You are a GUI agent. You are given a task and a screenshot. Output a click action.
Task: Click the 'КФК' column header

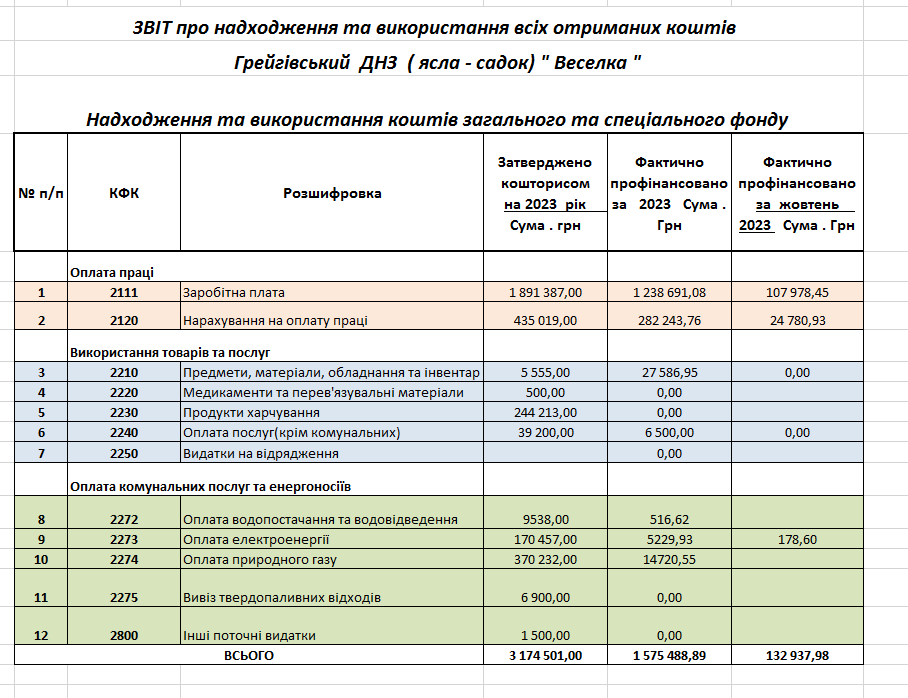(124, 193)
